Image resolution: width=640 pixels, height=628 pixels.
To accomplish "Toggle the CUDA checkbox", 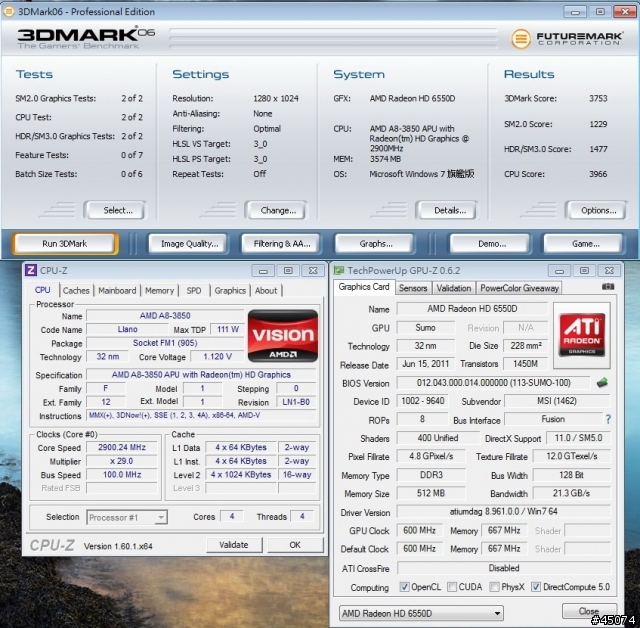I will point(452,587).
